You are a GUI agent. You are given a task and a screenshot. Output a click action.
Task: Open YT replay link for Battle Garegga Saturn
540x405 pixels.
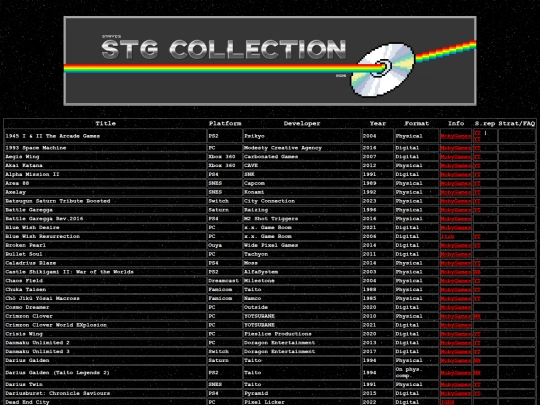[x=477, y=210]
